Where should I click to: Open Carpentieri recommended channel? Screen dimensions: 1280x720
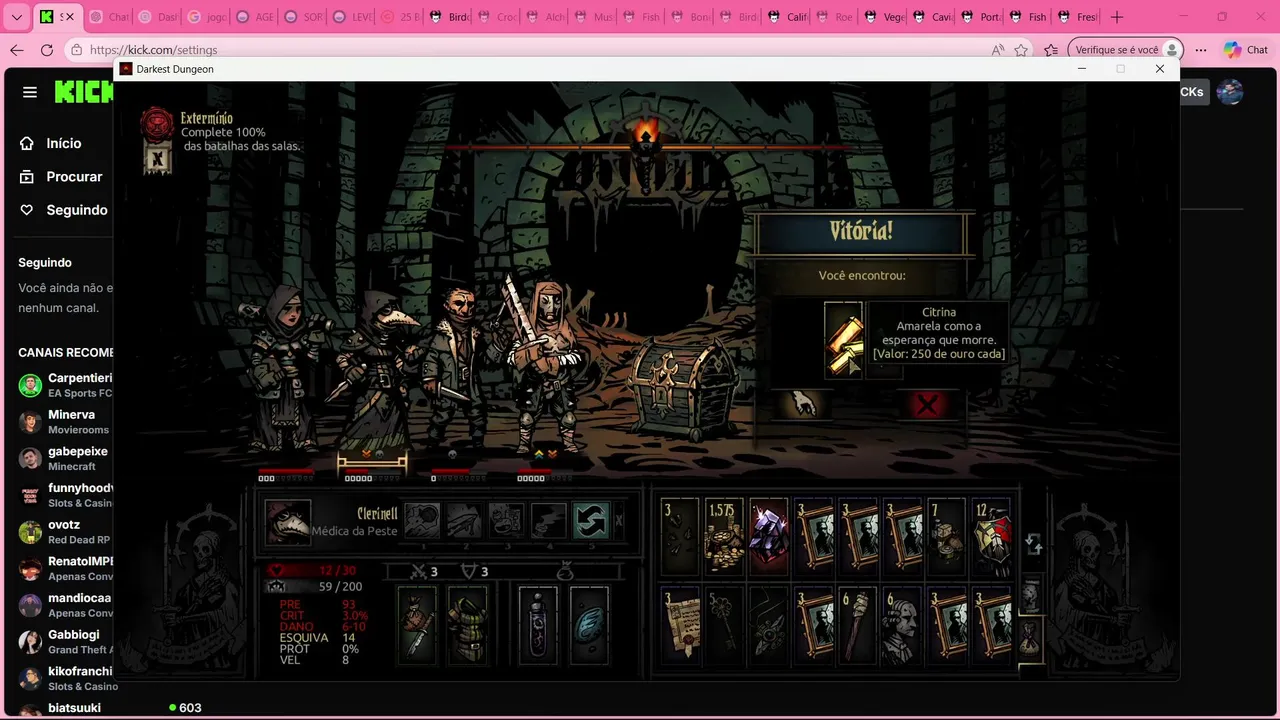(x=65, y=385)
